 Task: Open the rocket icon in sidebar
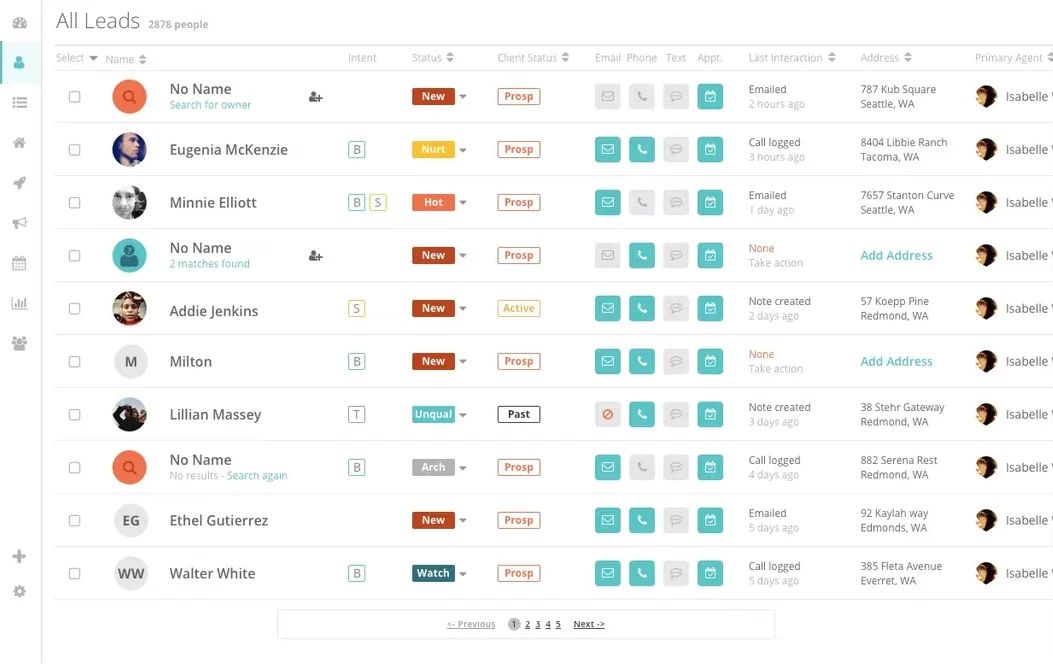click(x=19, y=183)
